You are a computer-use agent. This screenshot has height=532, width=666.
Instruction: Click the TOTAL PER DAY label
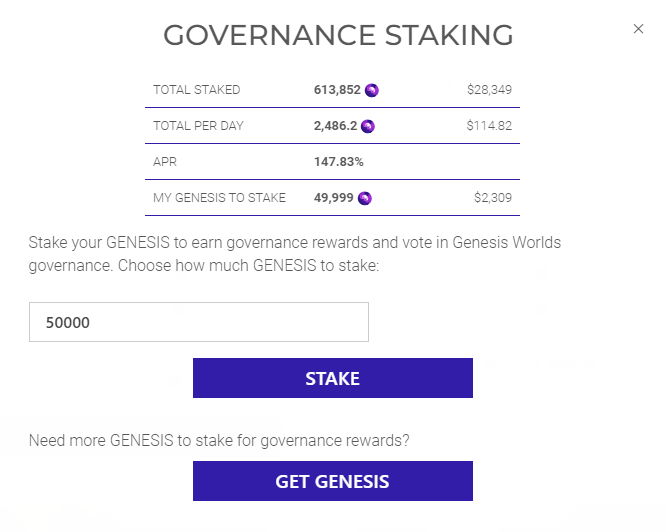[198, 126]
